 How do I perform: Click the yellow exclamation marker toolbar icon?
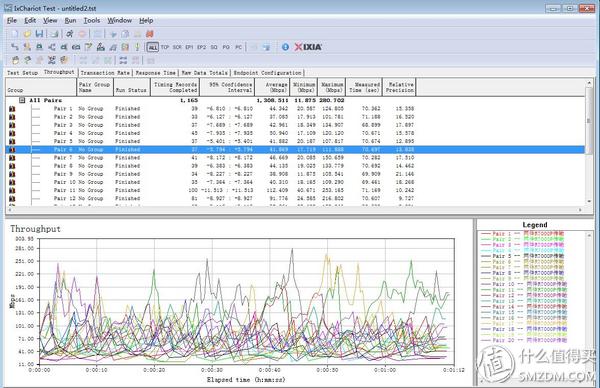(137, 47)
